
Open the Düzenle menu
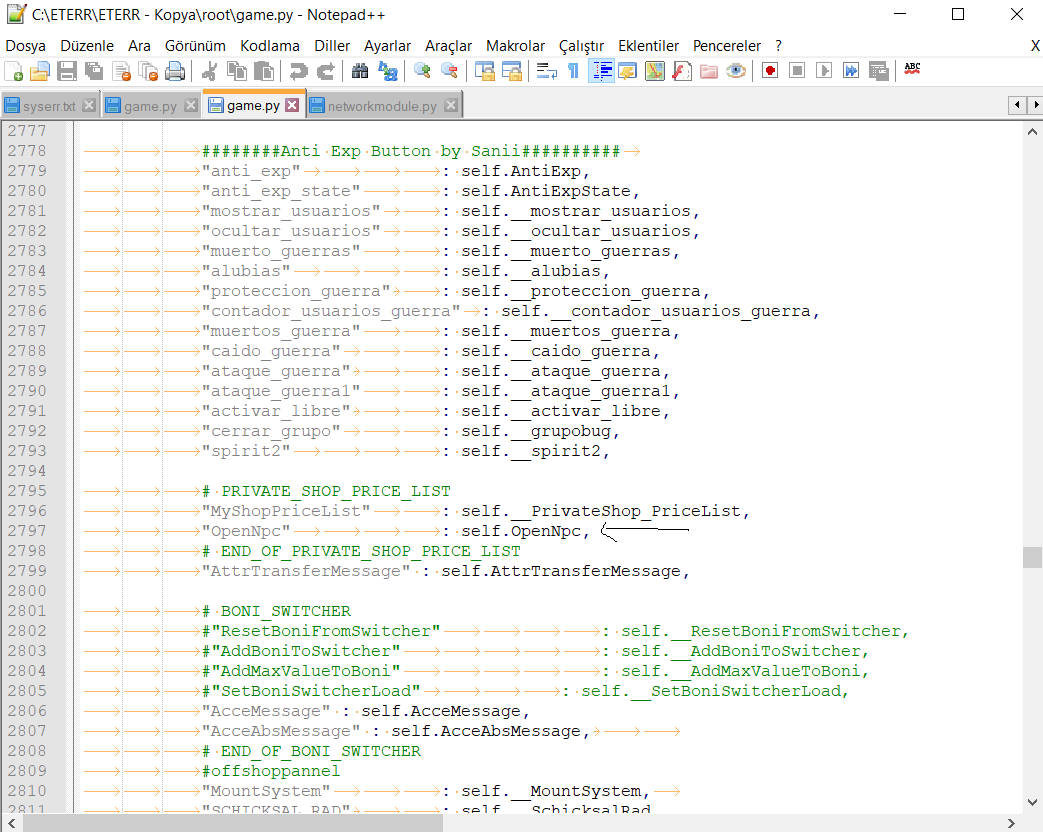[x=86, y=46]
